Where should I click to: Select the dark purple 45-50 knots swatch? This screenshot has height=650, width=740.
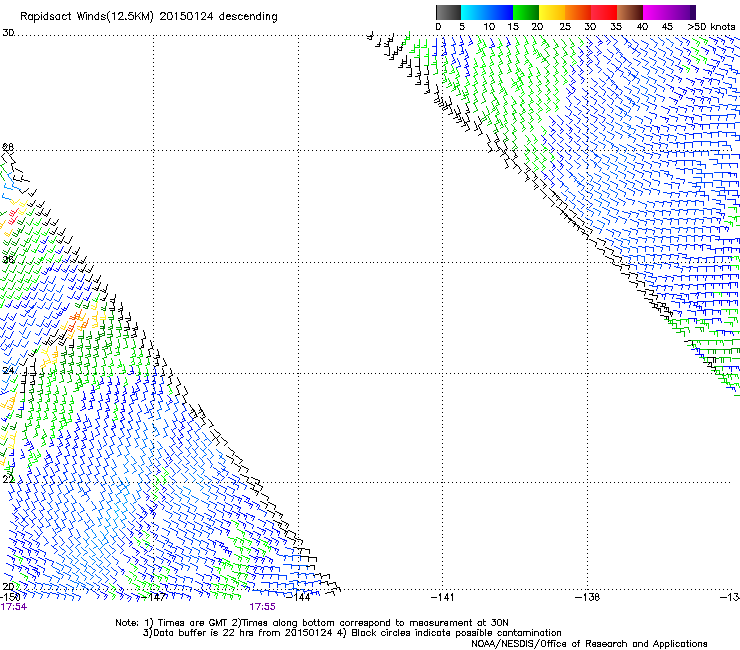pos(682,12)
